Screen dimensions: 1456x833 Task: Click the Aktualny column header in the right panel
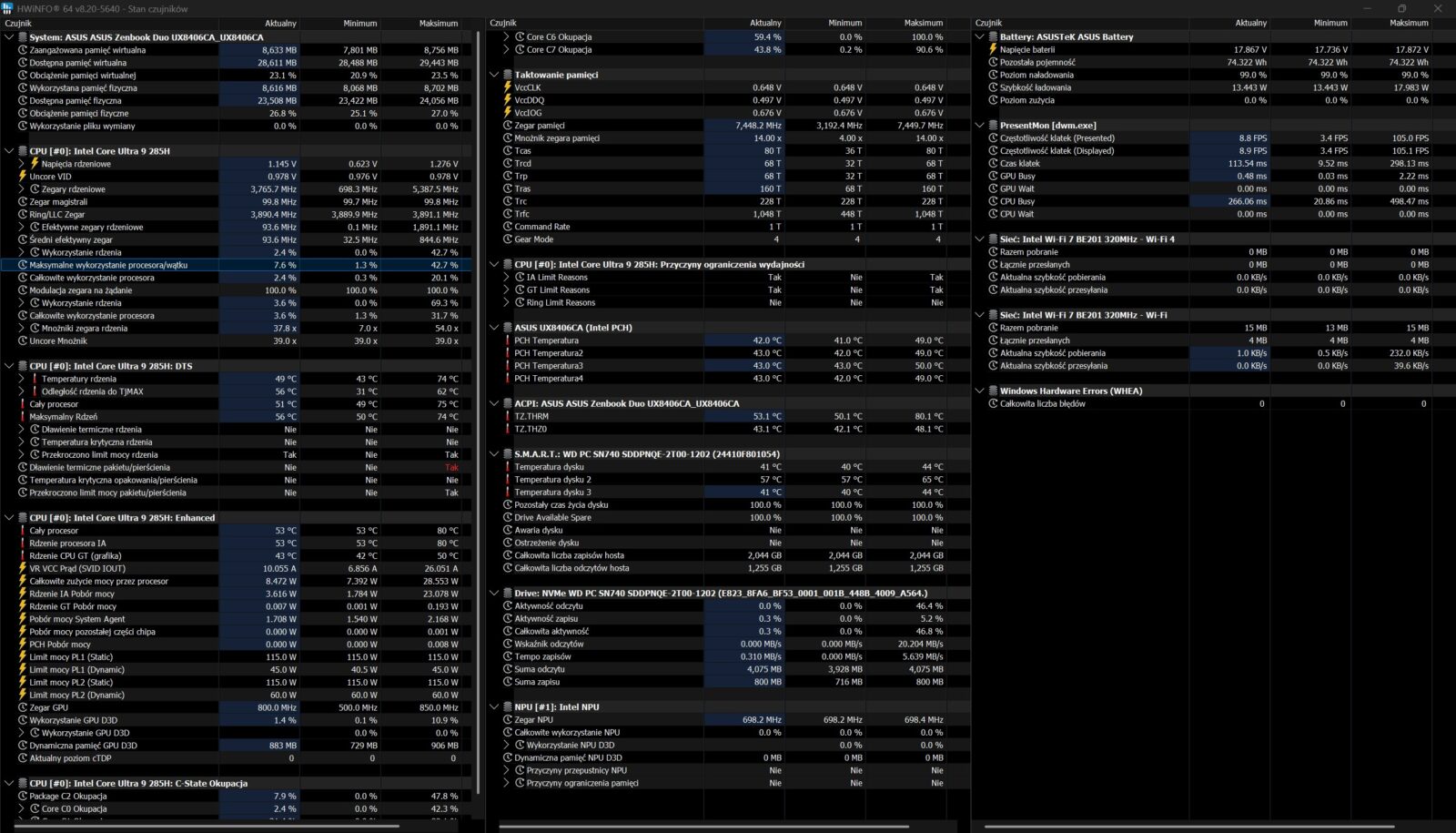click(1250, 24)
